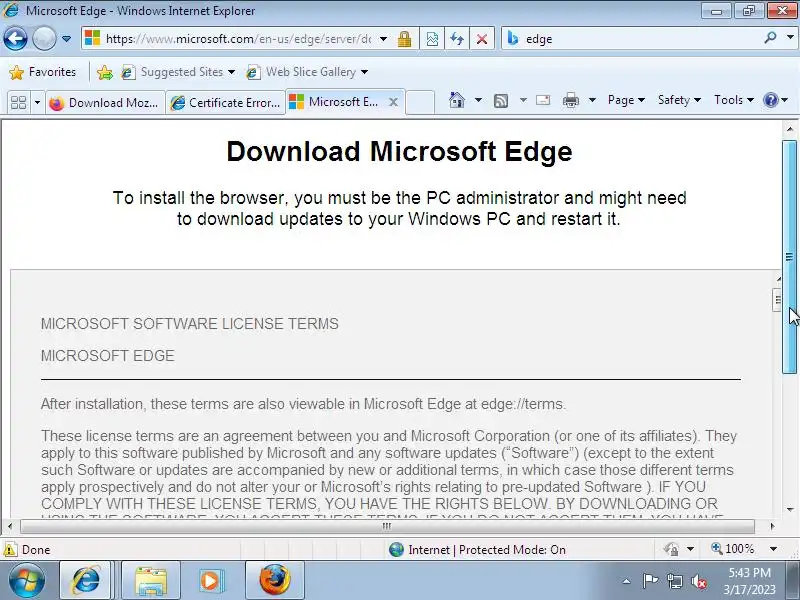This screenshot has height=600, width=800.
Task: Expand the address bar autocomplete dropdown
Action: coord(384,39)
